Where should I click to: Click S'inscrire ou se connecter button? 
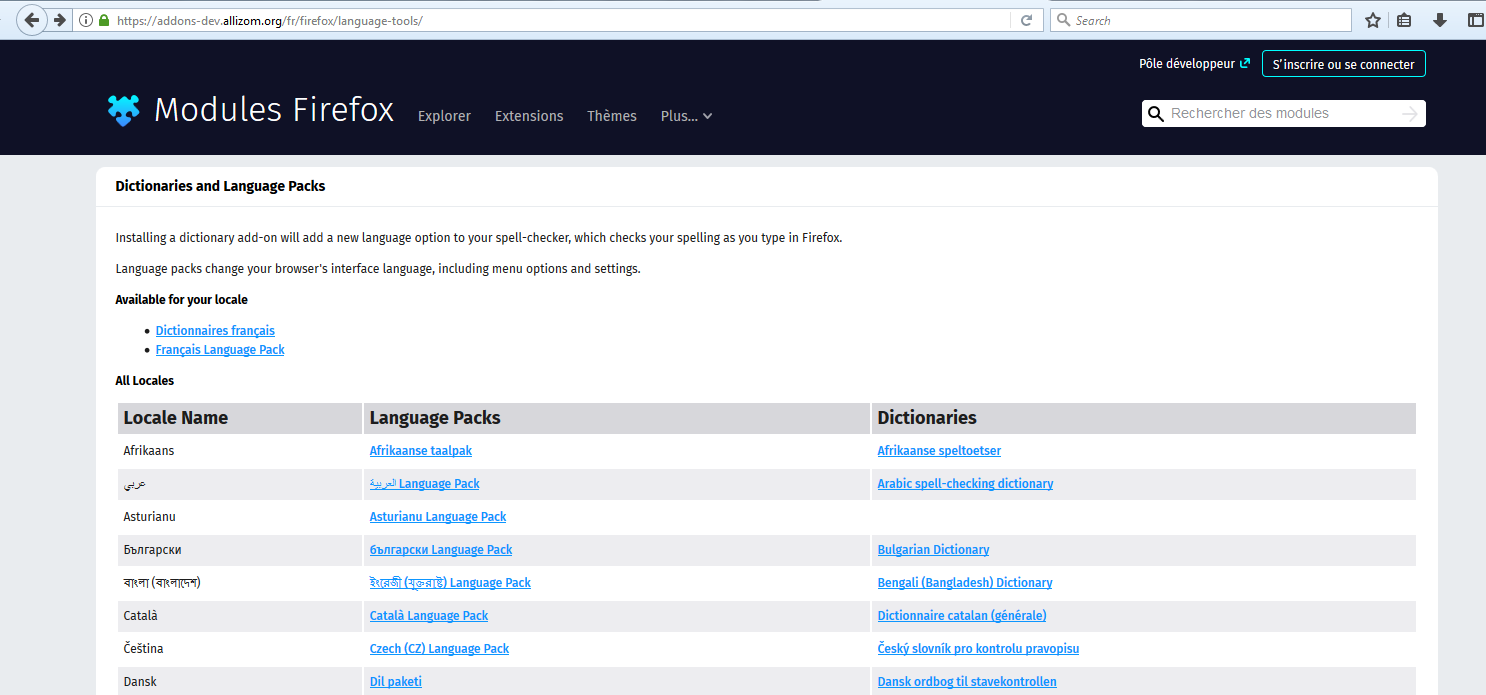pos(1343,64)
